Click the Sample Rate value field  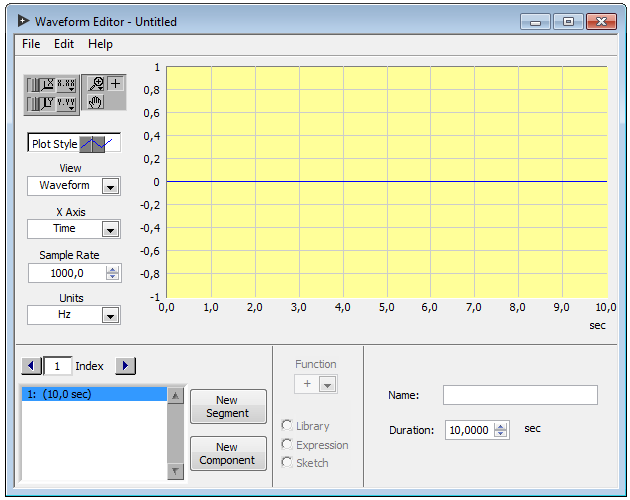(x=67, y=273)
